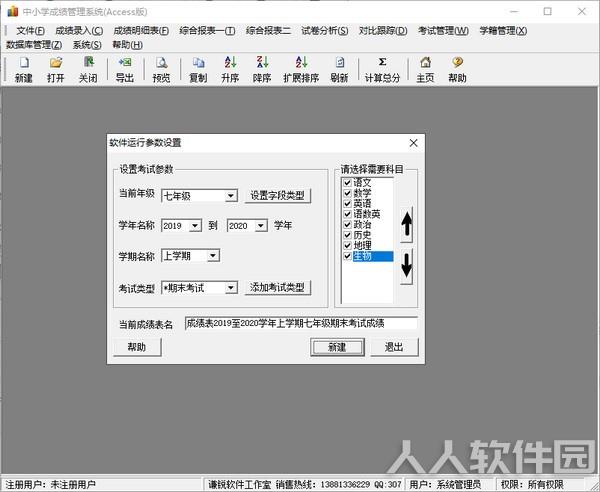Open the 综合报表二 menu
The width and height of the screenshot is (600, 492).
[x=268, y=31]
